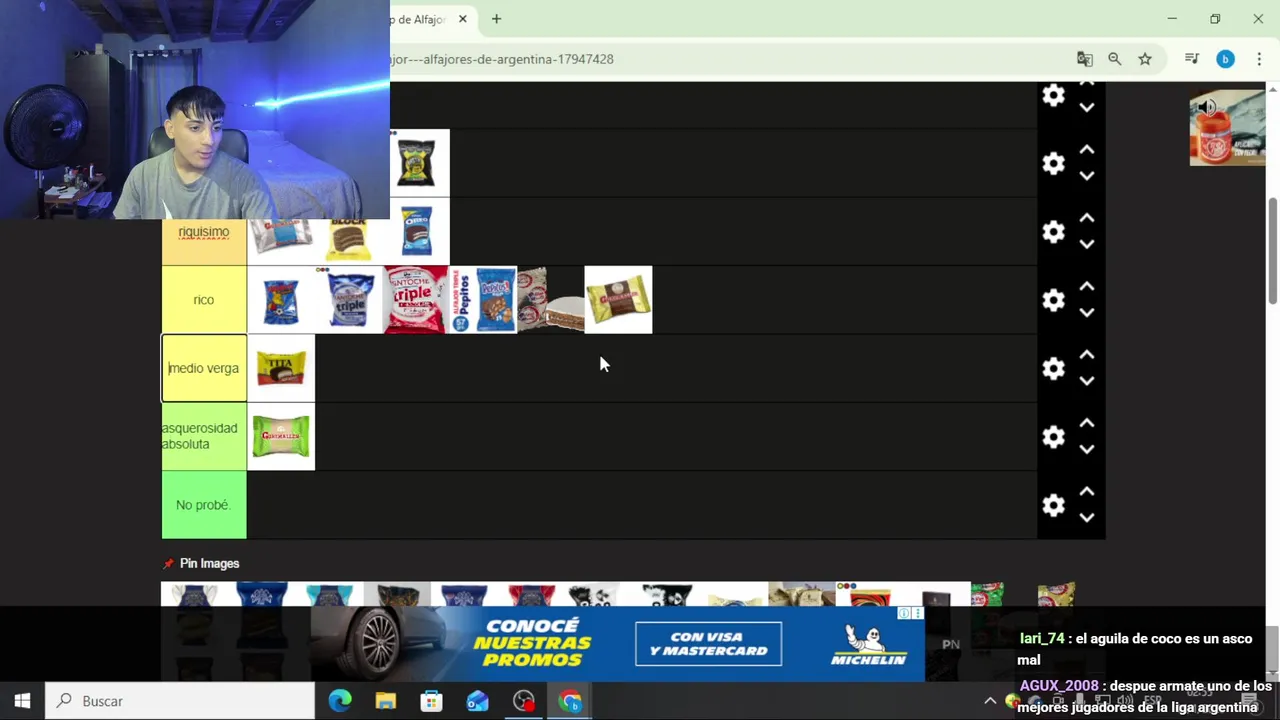The height and width of the screenshot is (720, 1280).
Task: Close the Michelin banner ad
Action: pyautogui.click(x=917, y=613)
